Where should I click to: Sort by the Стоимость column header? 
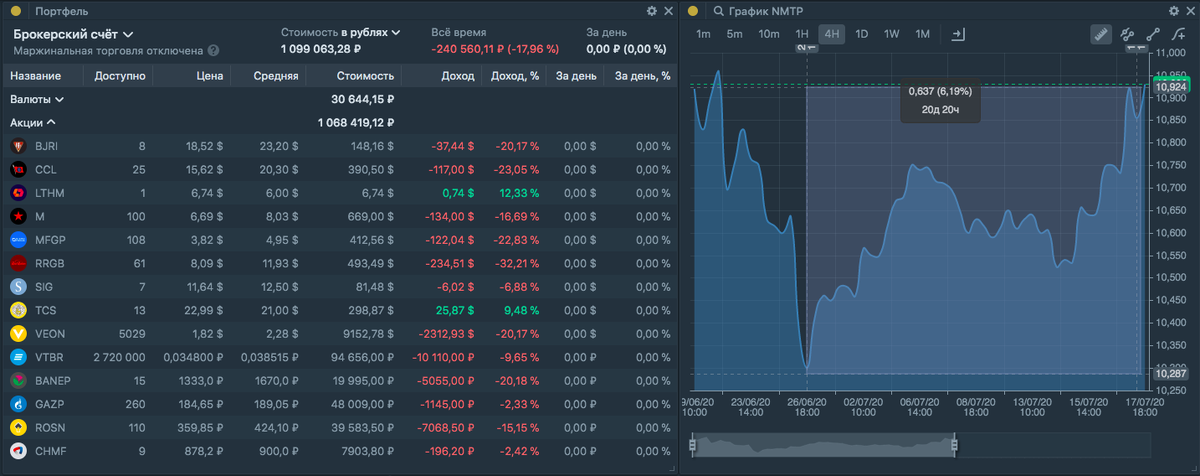[365, 76]
